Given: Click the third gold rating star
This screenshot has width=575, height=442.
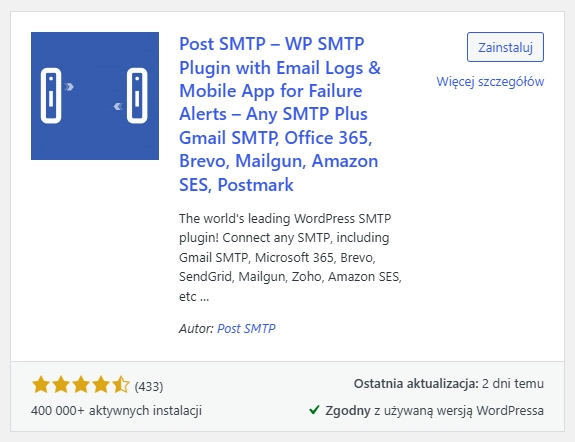Looking at the screenshot, I should [81, 385].
